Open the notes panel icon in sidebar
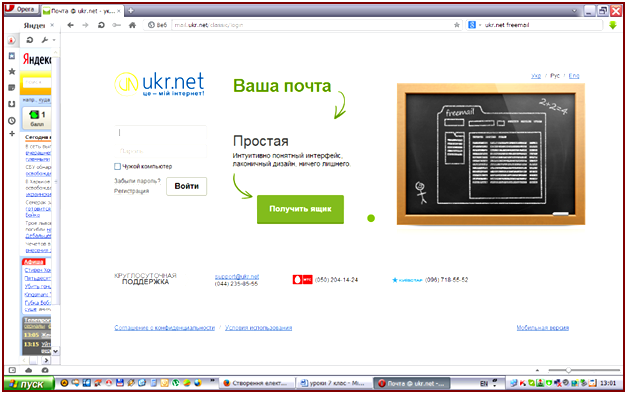Viewport: 627px width, 394px height. [12, 88]
